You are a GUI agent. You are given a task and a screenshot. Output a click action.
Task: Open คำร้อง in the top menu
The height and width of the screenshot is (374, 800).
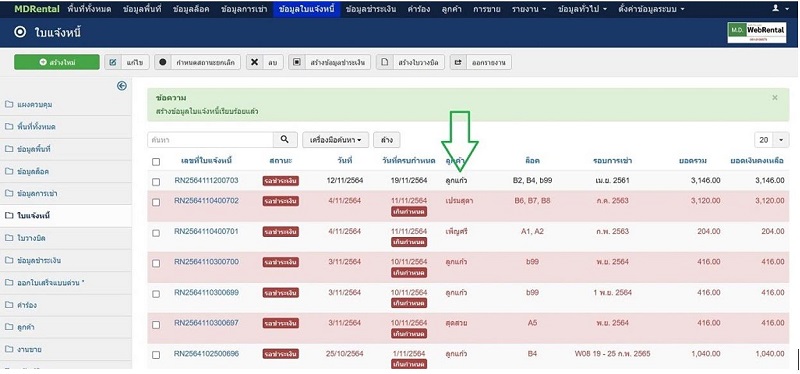coord(420,9)
